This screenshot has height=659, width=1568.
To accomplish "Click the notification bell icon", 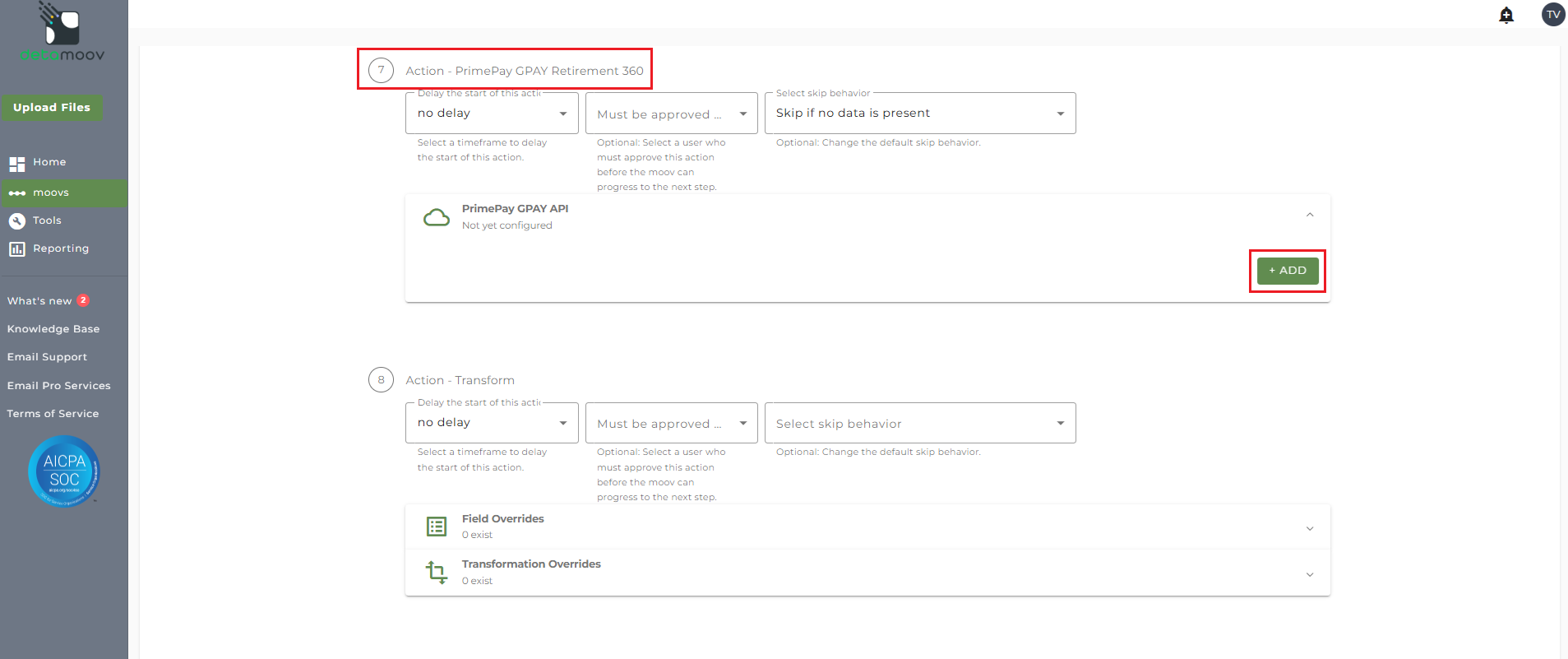I will coord(1506,15).
